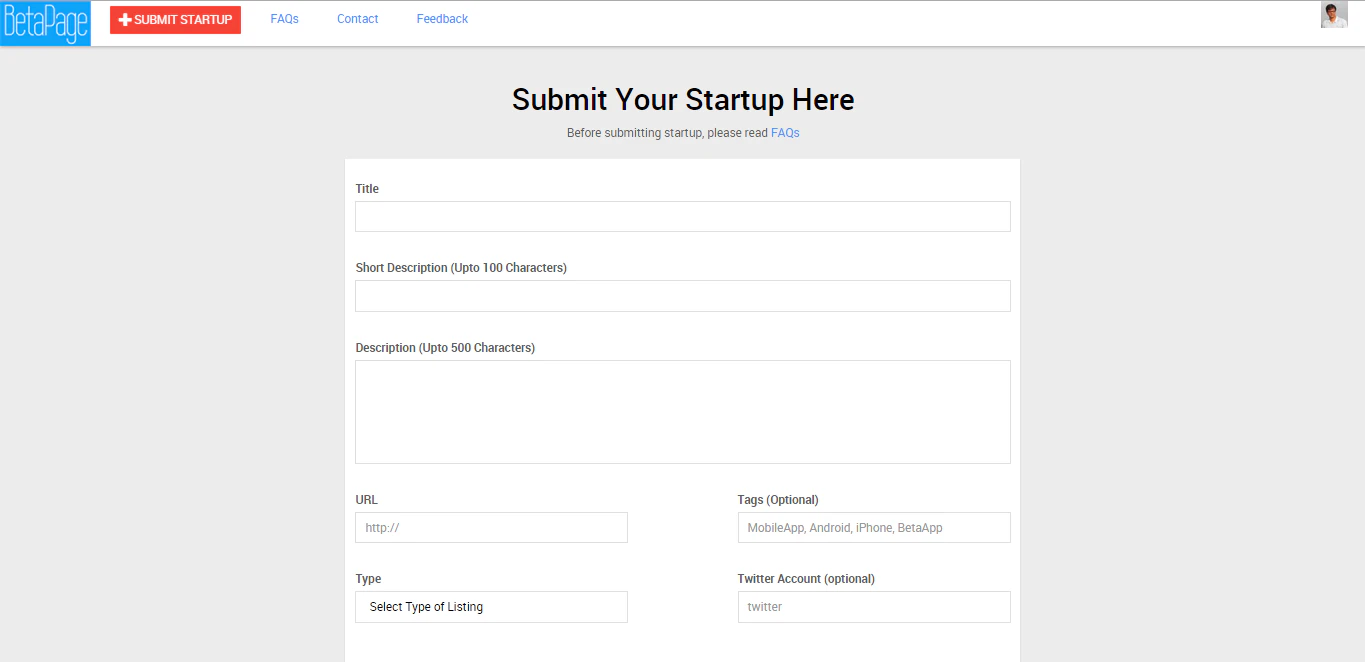
Task: Open the Feedback page
Action: (441, 18)
